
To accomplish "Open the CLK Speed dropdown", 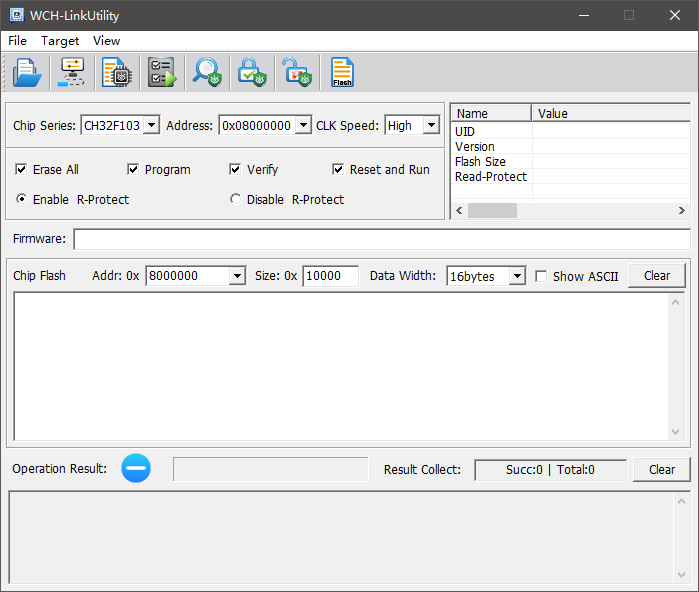I will click(x=431, y=125).
